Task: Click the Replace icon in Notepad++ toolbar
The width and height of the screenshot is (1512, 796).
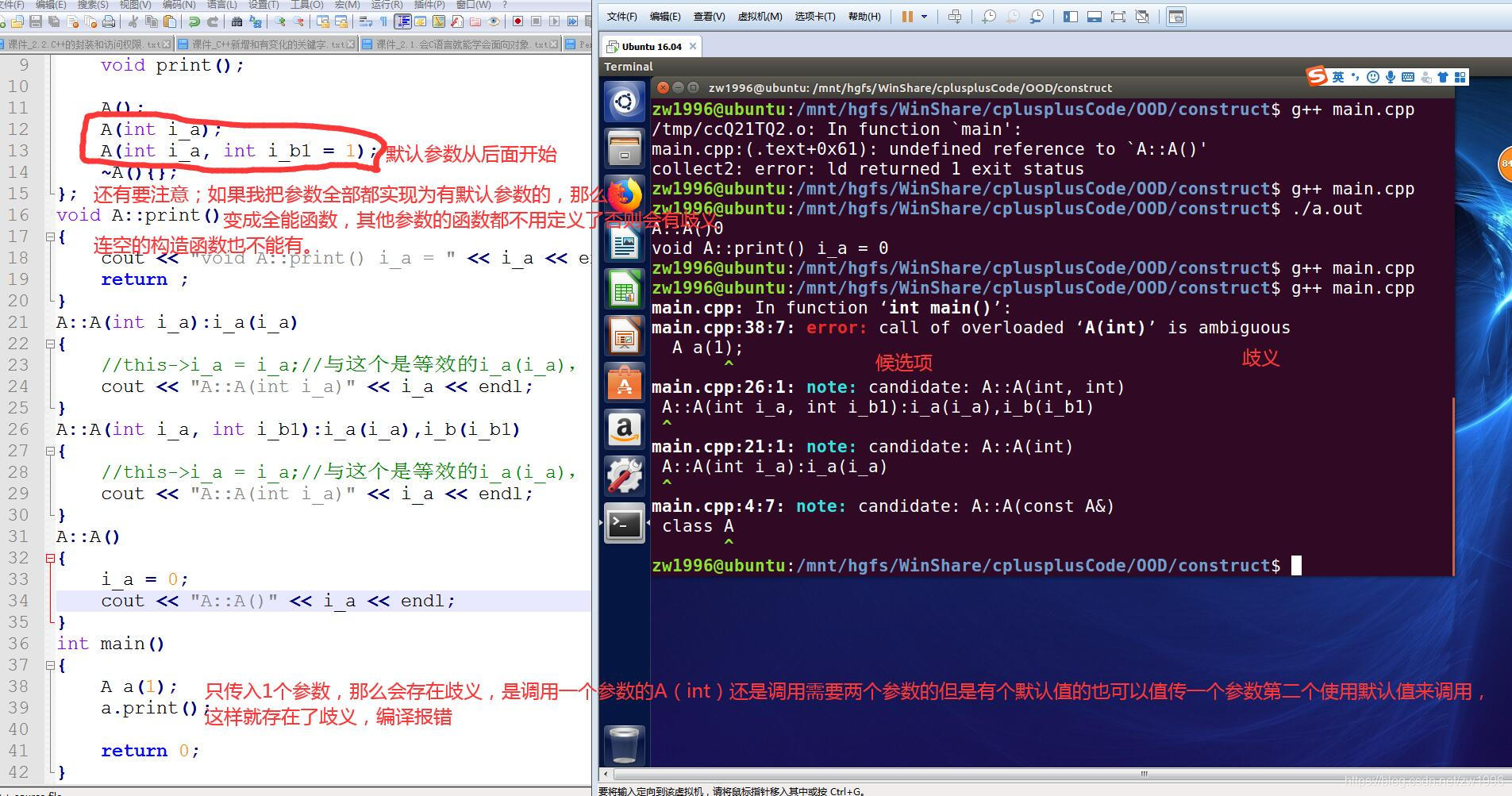Action: tap(256, 21)
